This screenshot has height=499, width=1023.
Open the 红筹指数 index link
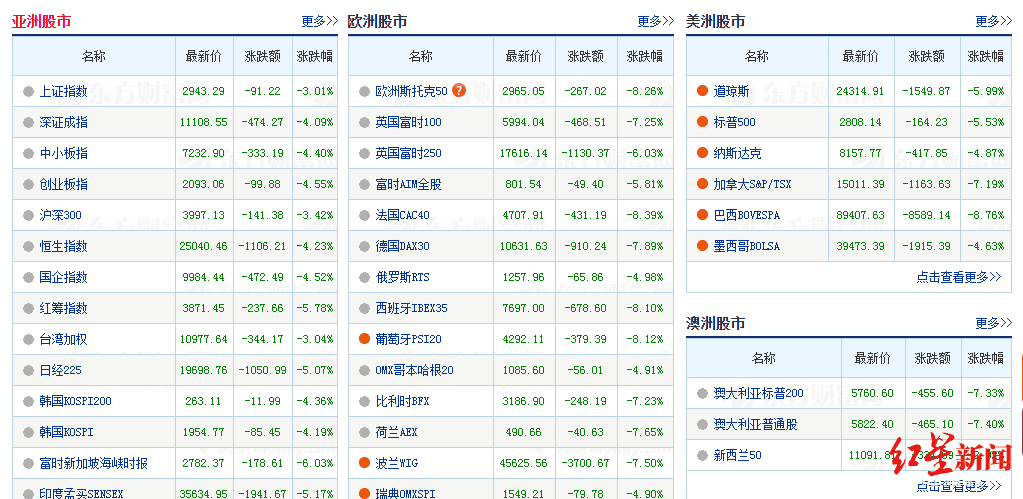click(x=63, y=308)
